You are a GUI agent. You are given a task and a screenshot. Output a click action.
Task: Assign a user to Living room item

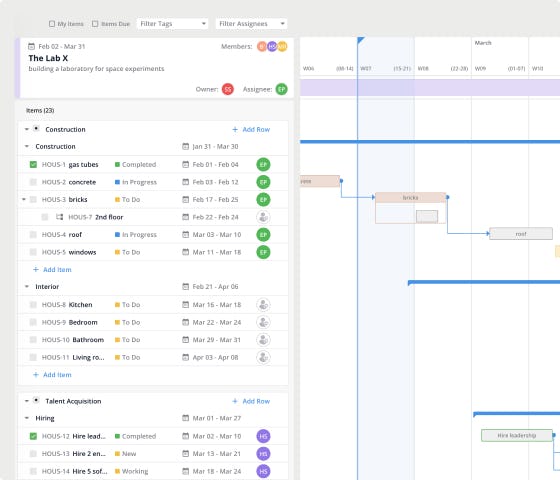[x=263, y=357]
